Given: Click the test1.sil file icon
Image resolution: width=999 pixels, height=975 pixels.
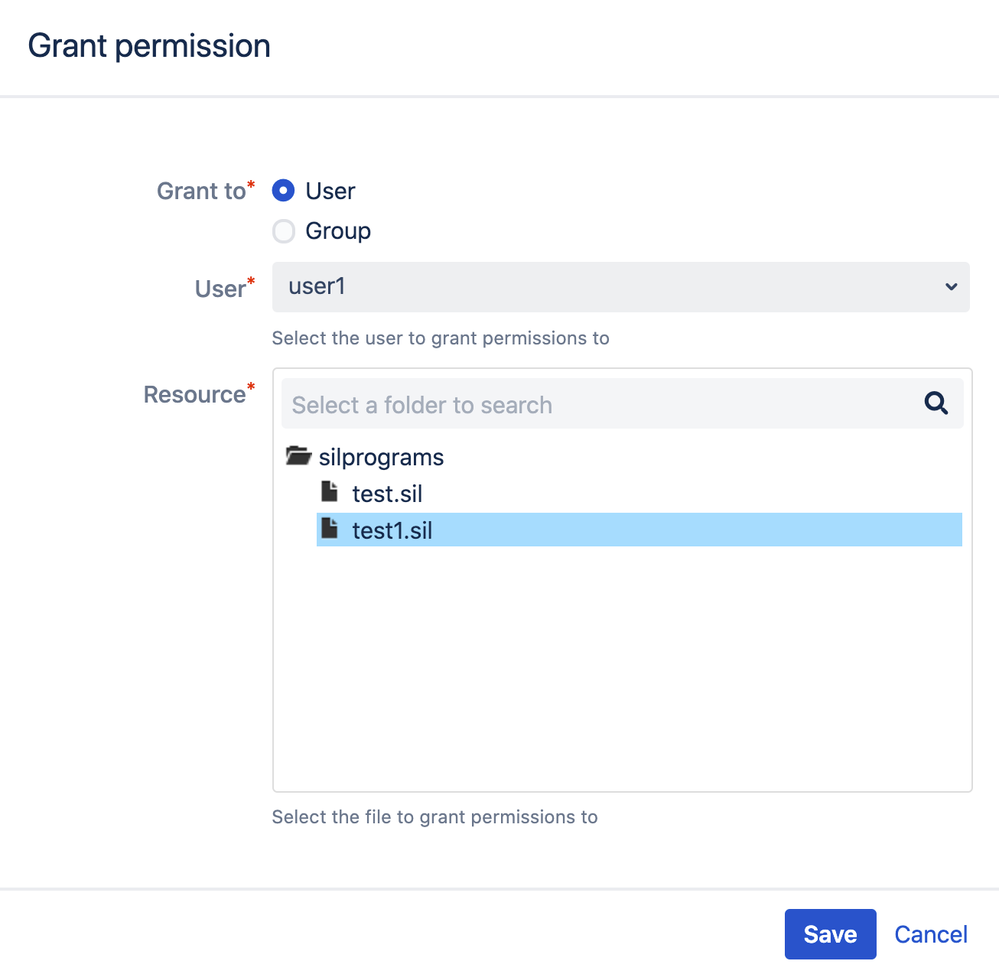Looking at the screenshot, I should click(x=329, y=528).
